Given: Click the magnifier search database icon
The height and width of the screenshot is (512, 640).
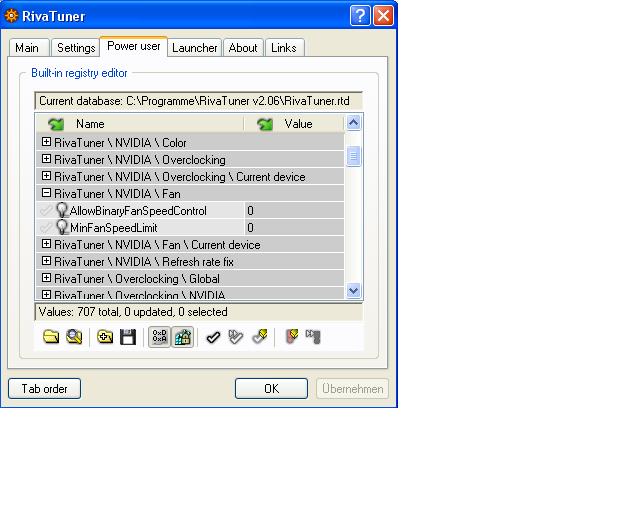Looking at the screenshot, I should click(x=74, y=337).
